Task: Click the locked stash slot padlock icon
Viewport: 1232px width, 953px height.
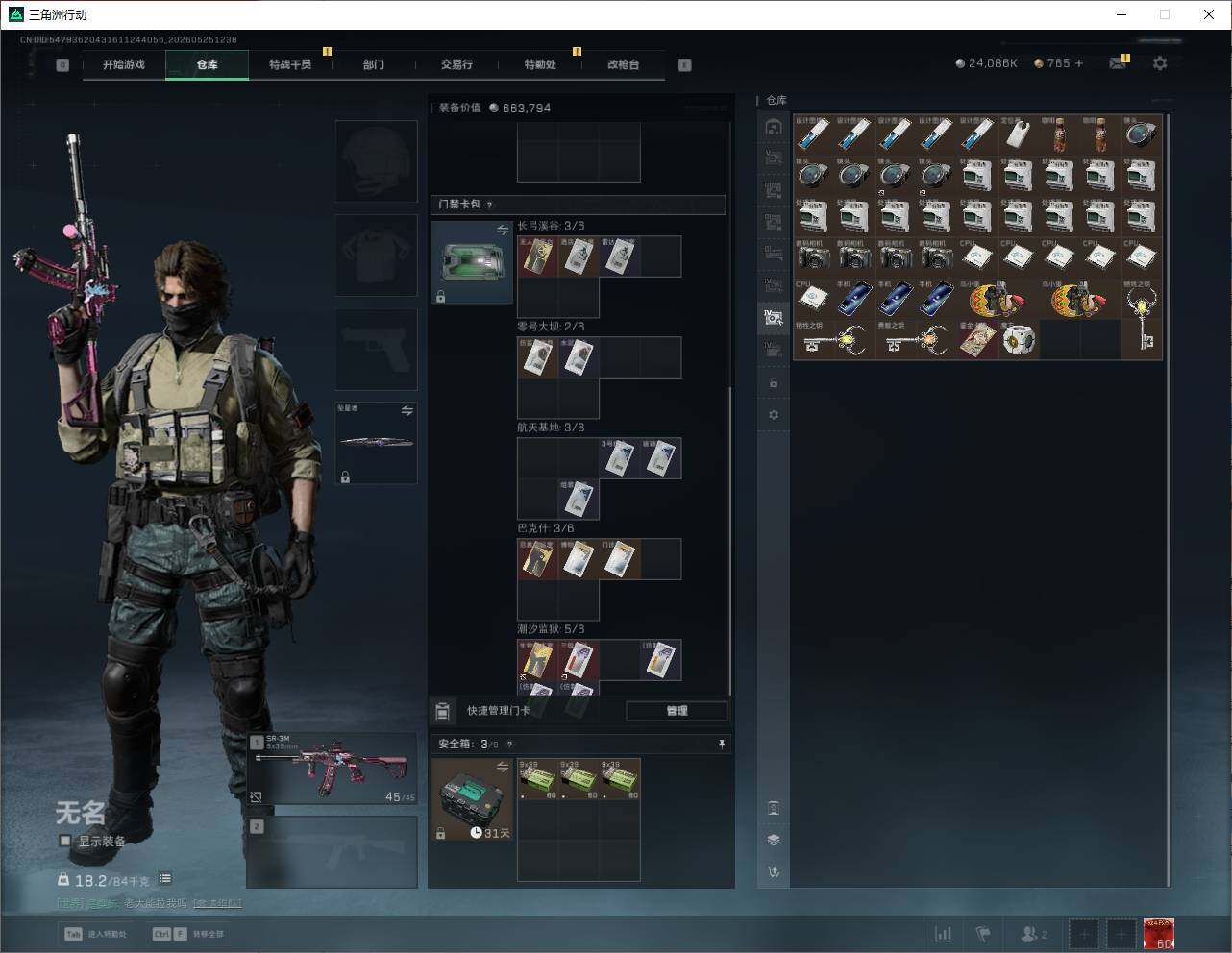Action: coord(774,383)
